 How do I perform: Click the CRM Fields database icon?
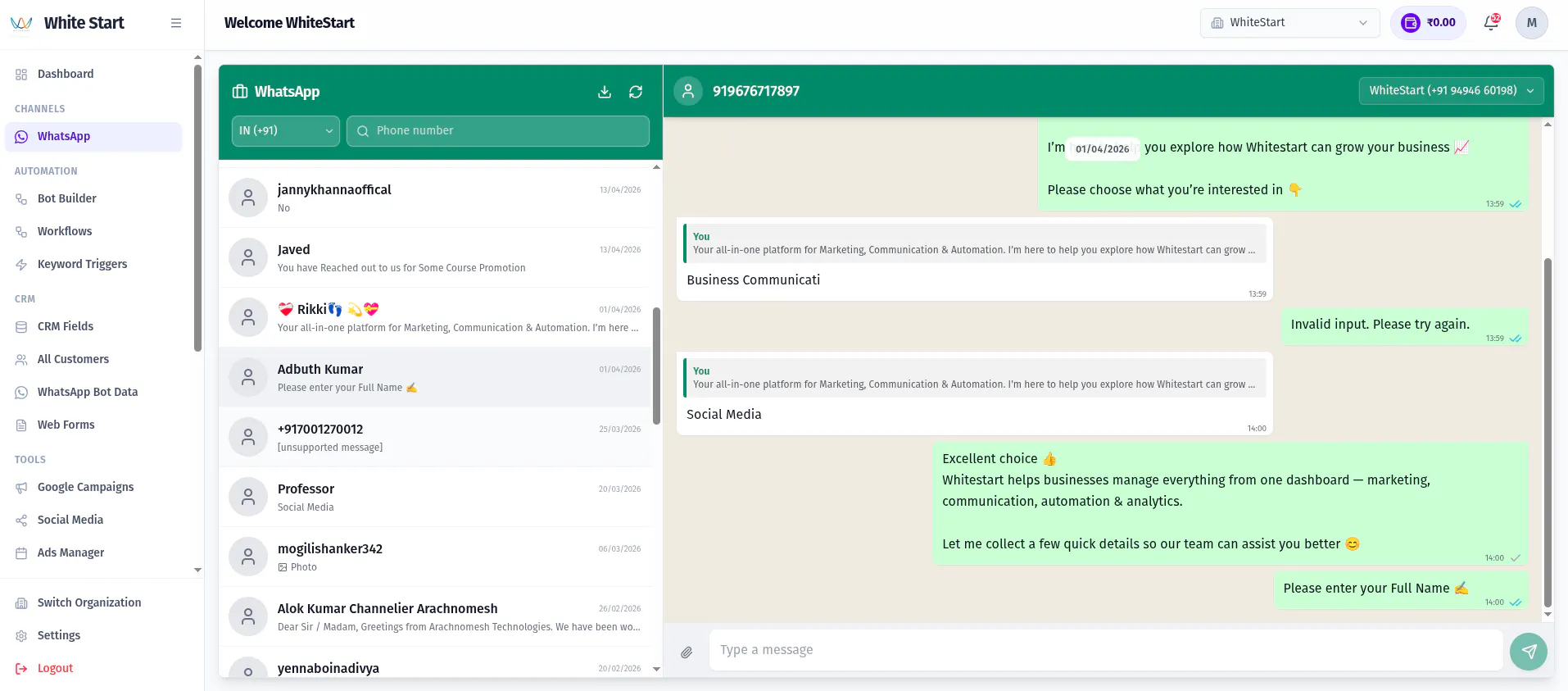[21, 327]
